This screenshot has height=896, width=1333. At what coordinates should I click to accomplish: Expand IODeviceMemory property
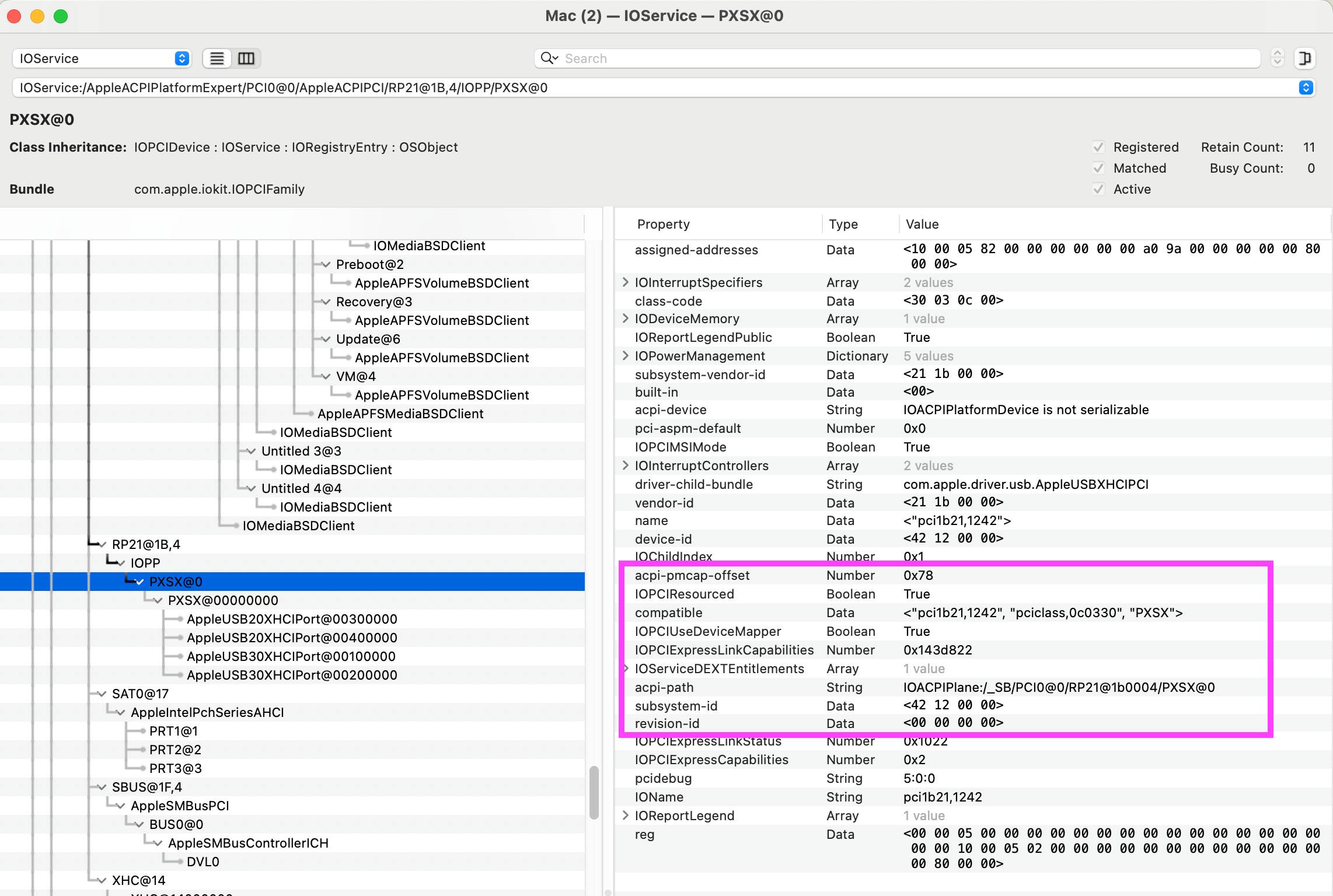coord(625,318)
